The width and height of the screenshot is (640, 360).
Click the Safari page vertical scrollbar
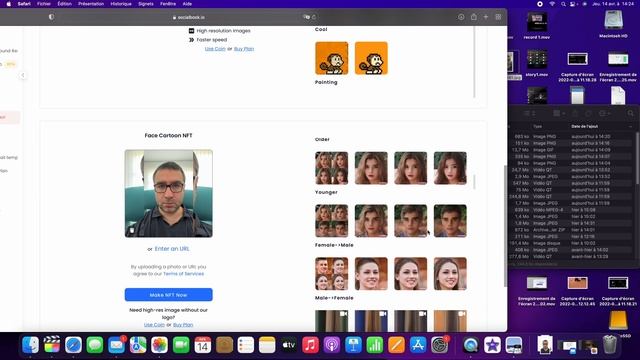505,226
